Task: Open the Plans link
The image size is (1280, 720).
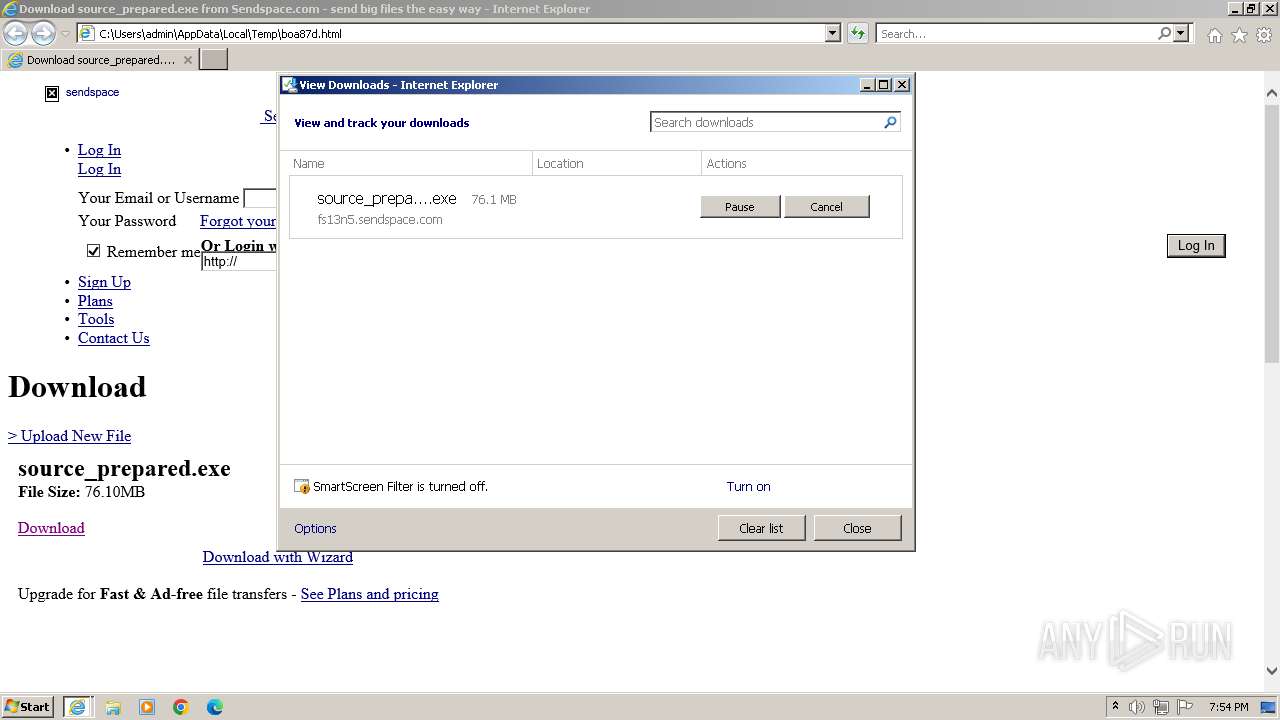Action: tap(95, 301)
